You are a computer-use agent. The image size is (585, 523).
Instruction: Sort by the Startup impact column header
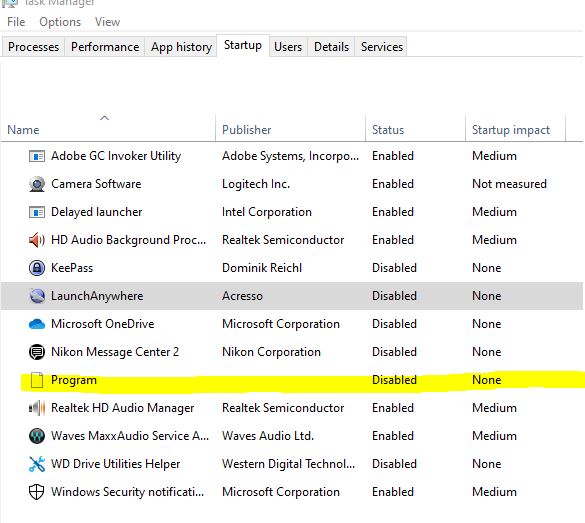point(515,129)
